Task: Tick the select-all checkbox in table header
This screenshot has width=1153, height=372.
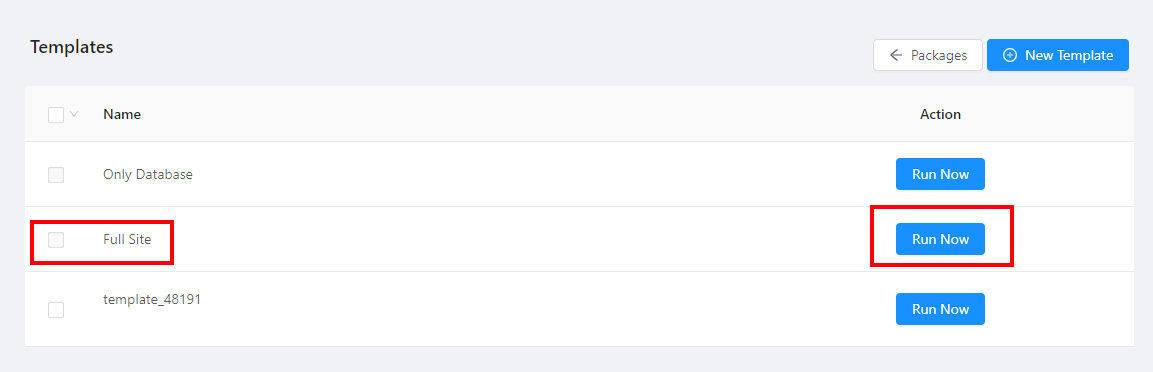Action: click(x=56, y=115)
